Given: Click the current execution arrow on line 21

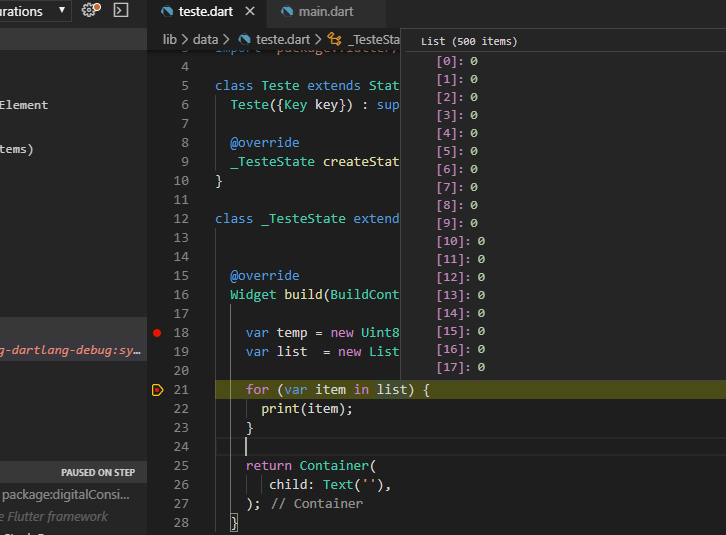Looking at the screenshot, I should coord(157,389).
